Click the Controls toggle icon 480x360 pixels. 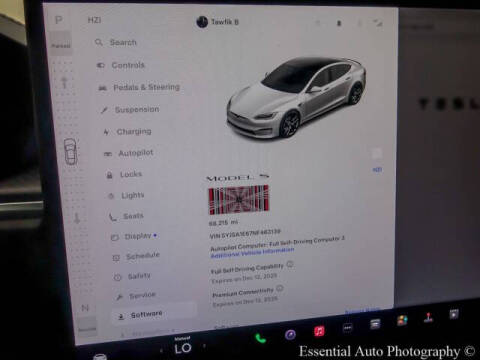coord(101,65)
